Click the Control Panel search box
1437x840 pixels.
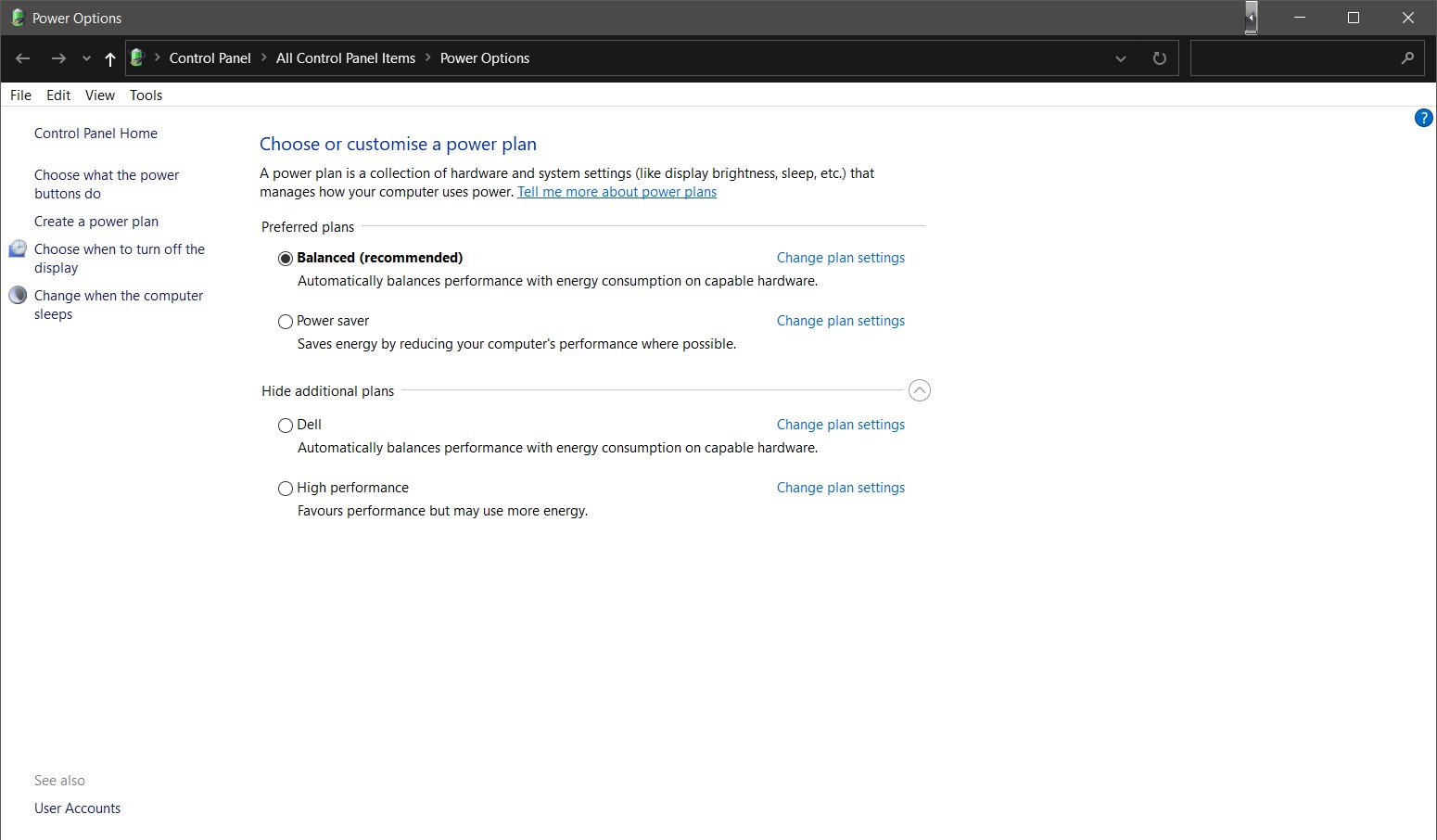click(1293, 58)
